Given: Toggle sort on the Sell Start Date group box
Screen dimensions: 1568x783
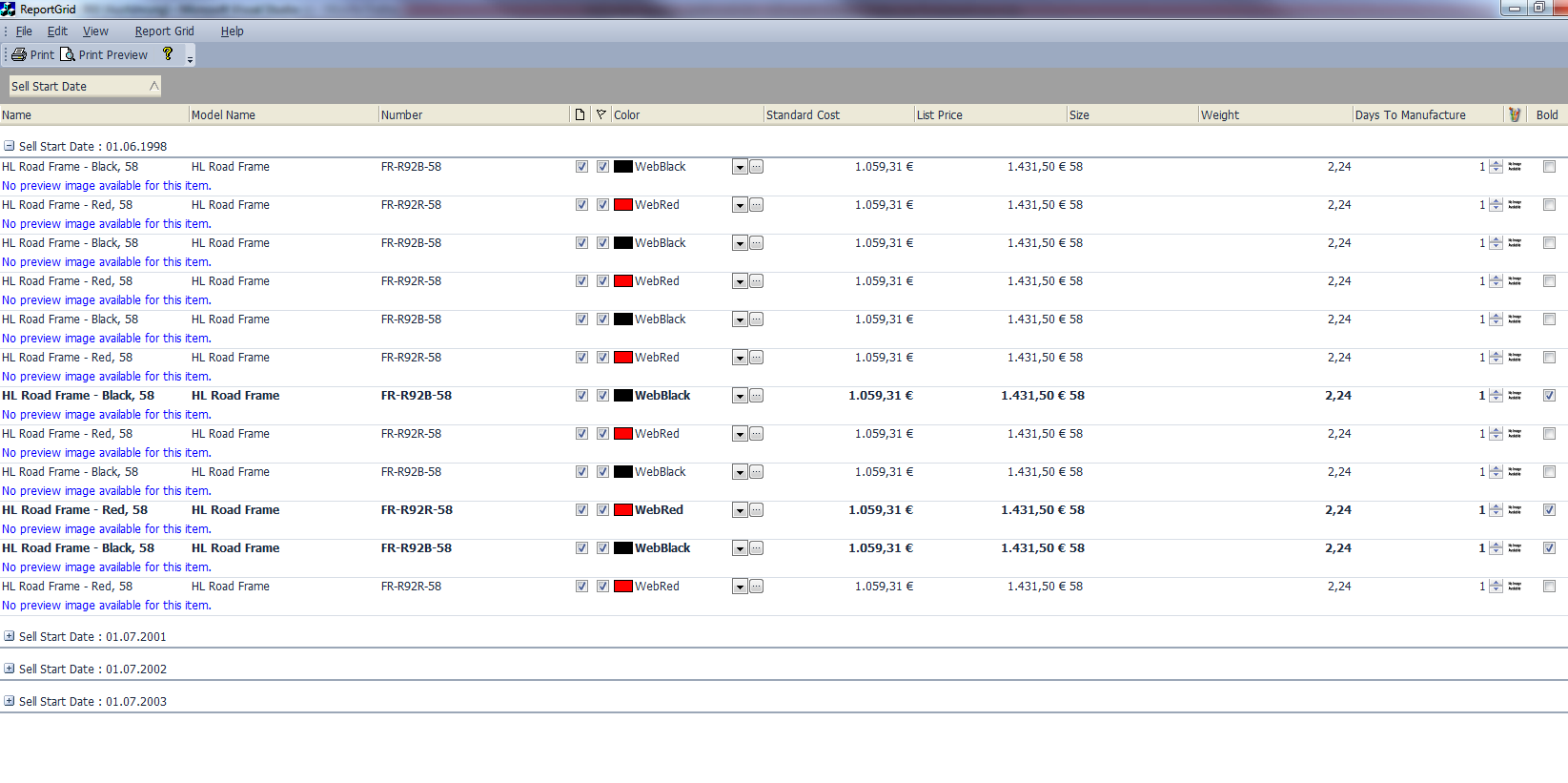Looking at the screenshot, I should [85, 86].
